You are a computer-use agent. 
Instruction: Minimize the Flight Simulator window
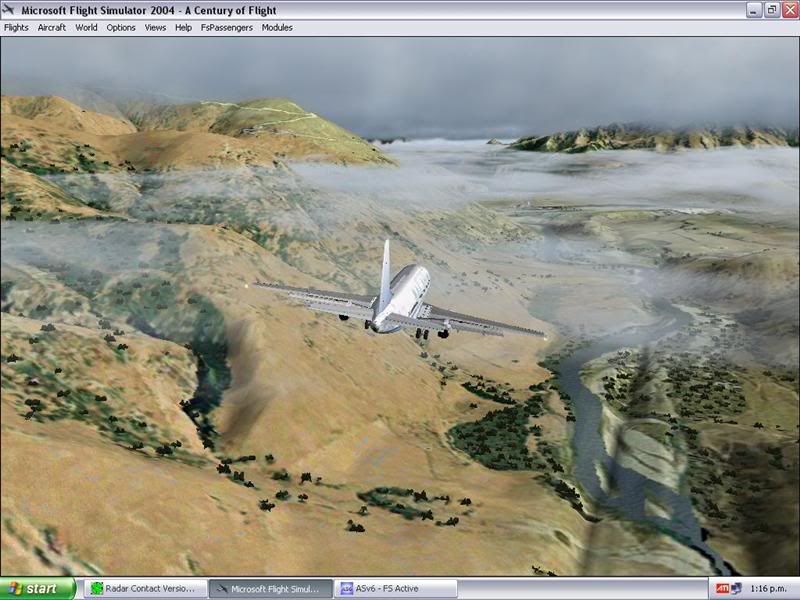coord(752,10)
